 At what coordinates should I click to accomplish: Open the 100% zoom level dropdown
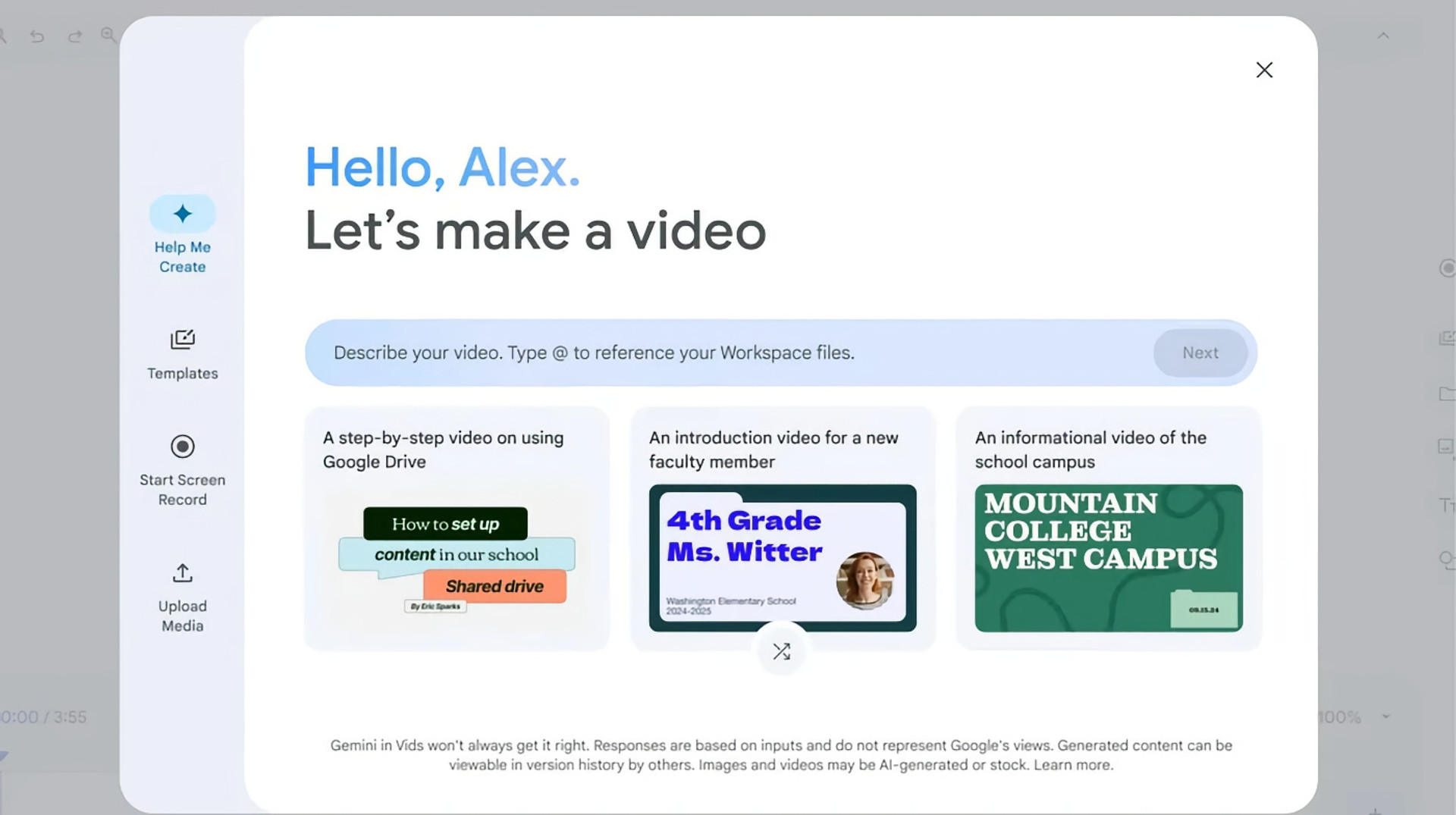pos(1385,716)
